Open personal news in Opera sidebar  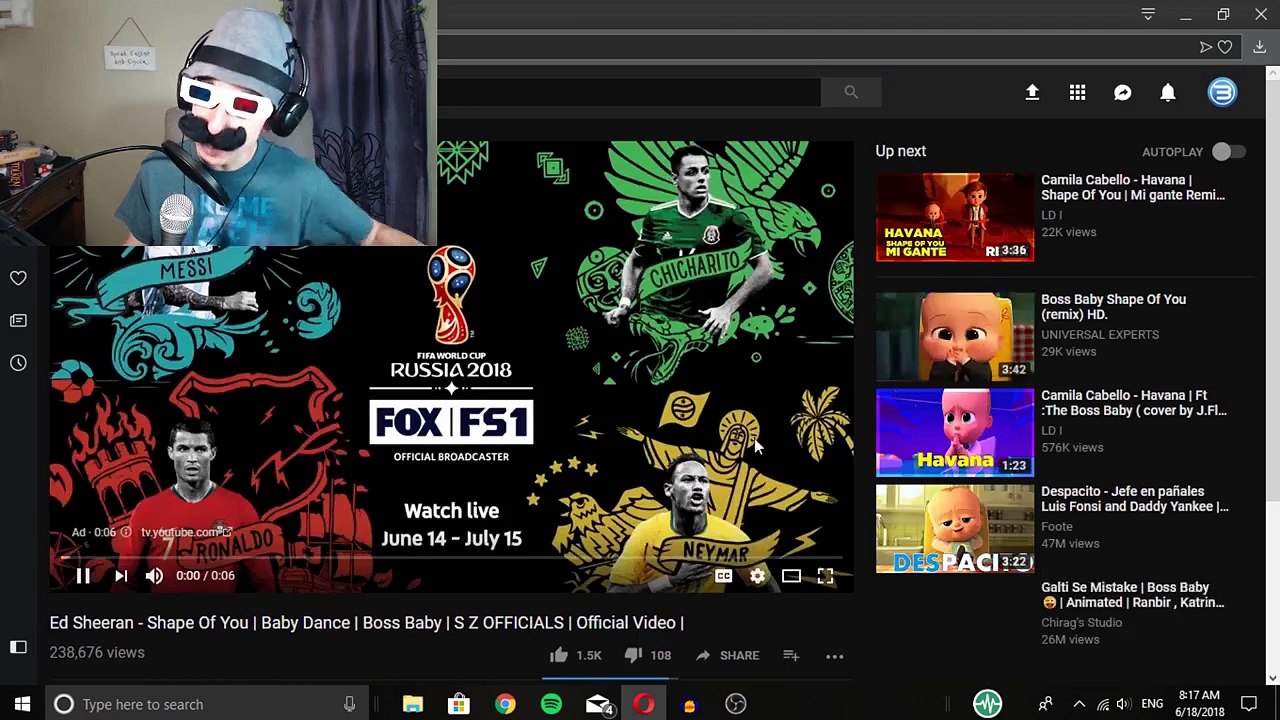[18, 320]
